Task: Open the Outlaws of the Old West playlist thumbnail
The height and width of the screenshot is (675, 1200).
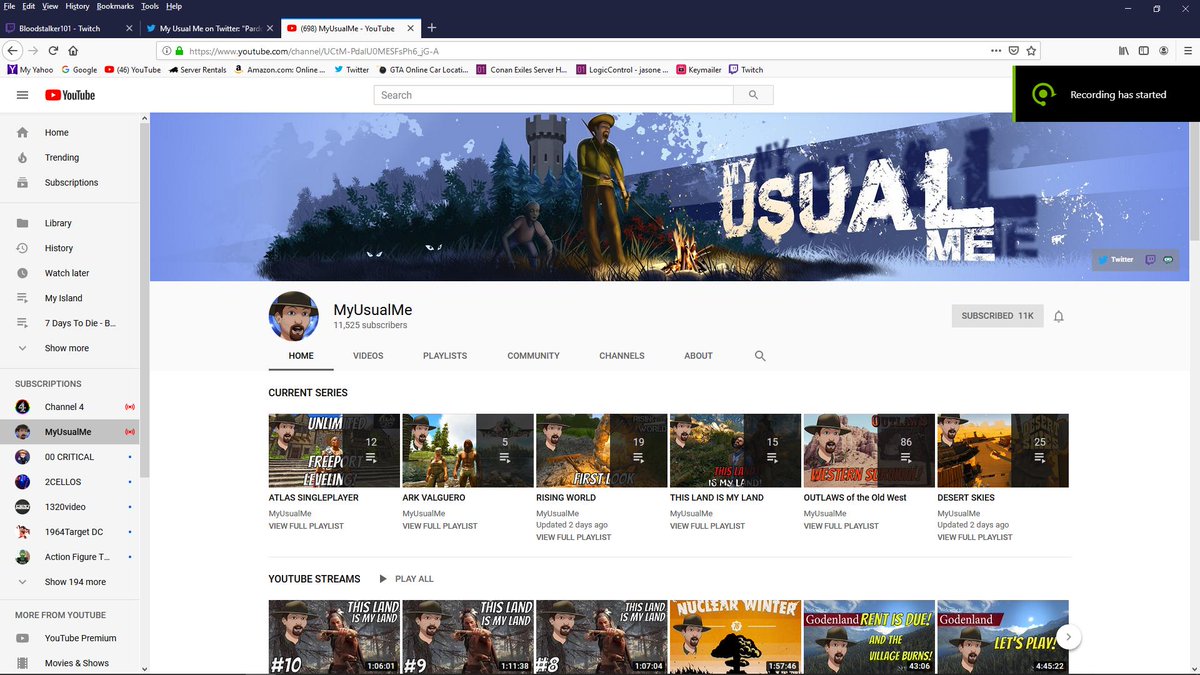Action: [869, 450]
